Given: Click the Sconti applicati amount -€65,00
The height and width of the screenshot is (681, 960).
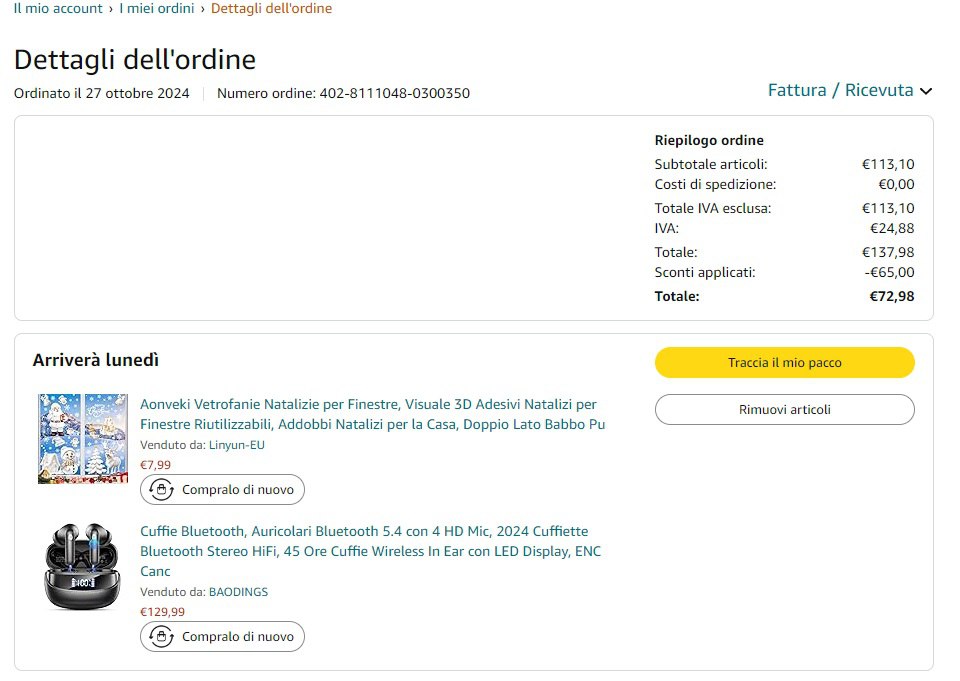Looking at the screenshot, I should (x=889, y=272).
